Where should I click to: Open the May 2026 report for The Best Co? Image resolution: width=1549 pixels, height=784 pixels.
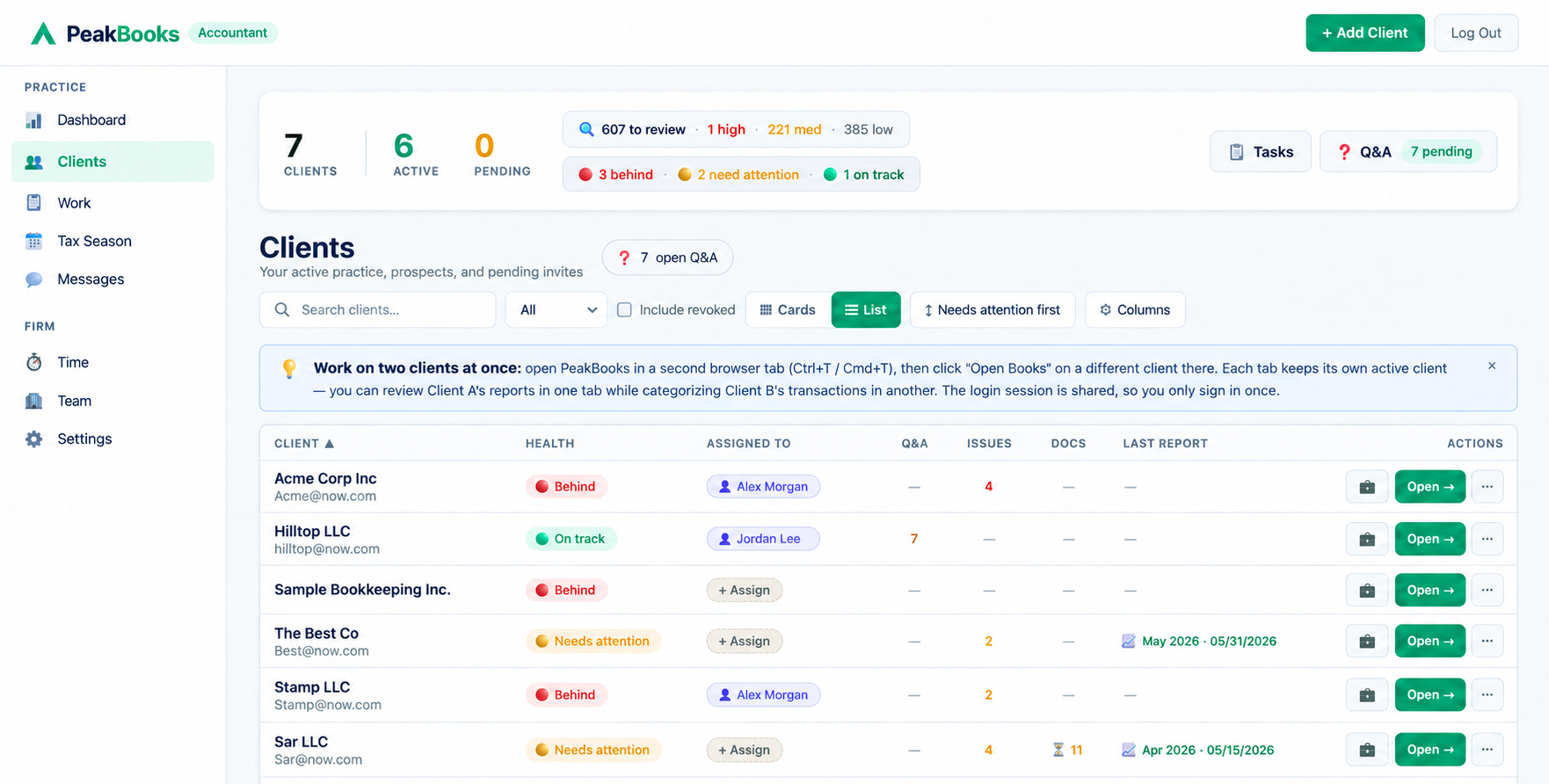tap(1200, 642)
